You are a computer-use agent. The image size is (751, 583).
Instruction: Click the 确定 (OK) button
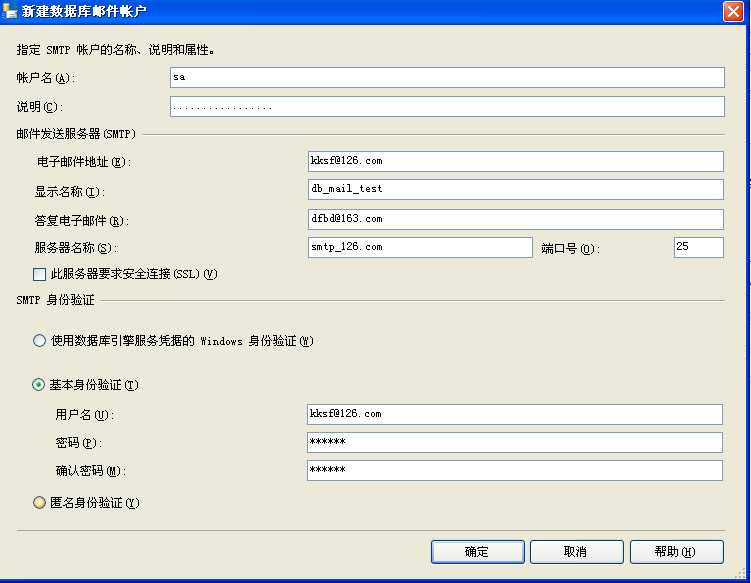pyautogui.click(x=478, y=552)
